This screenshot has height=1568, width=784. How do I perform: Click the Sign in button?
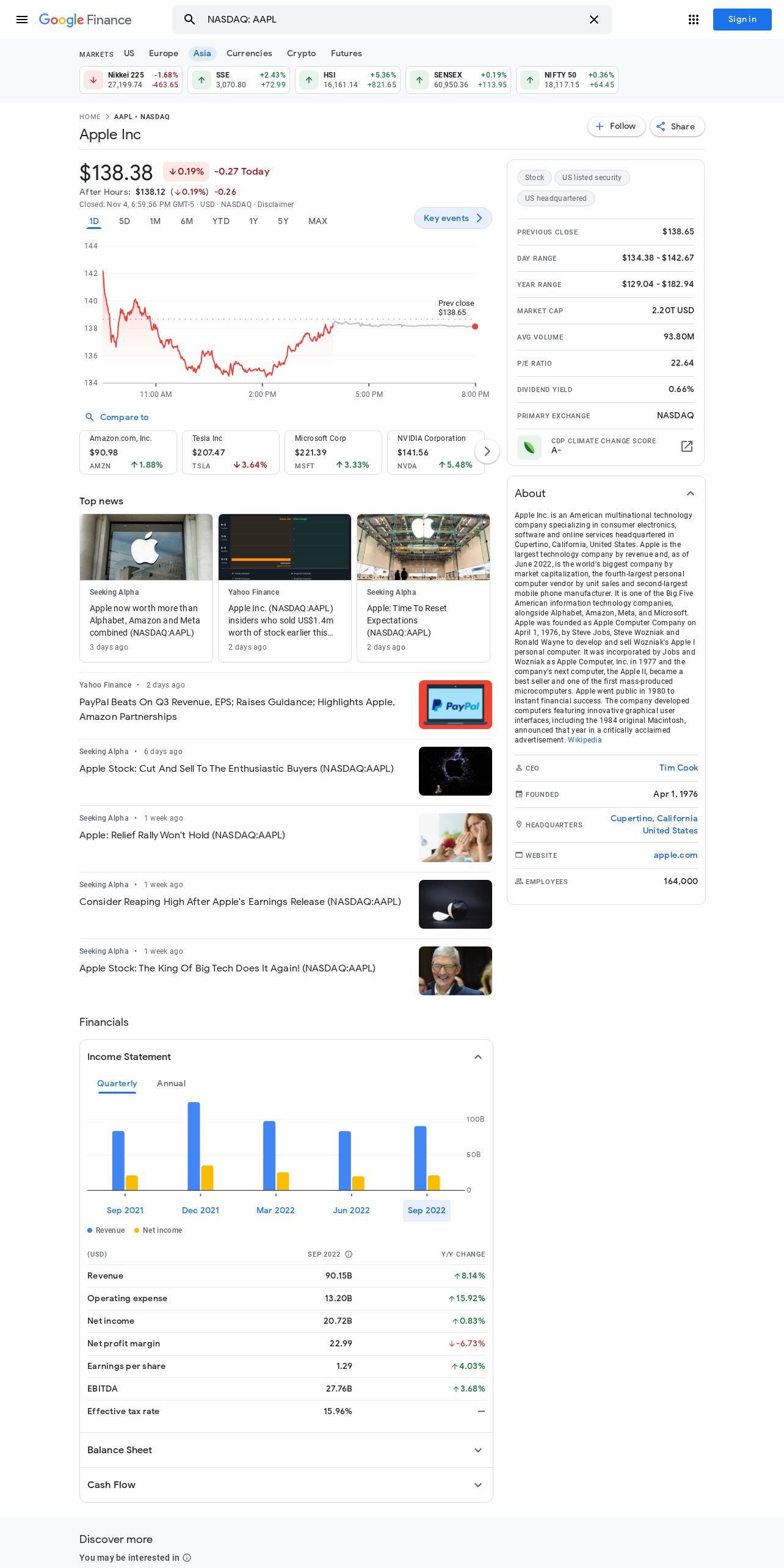tap(742, 20)
